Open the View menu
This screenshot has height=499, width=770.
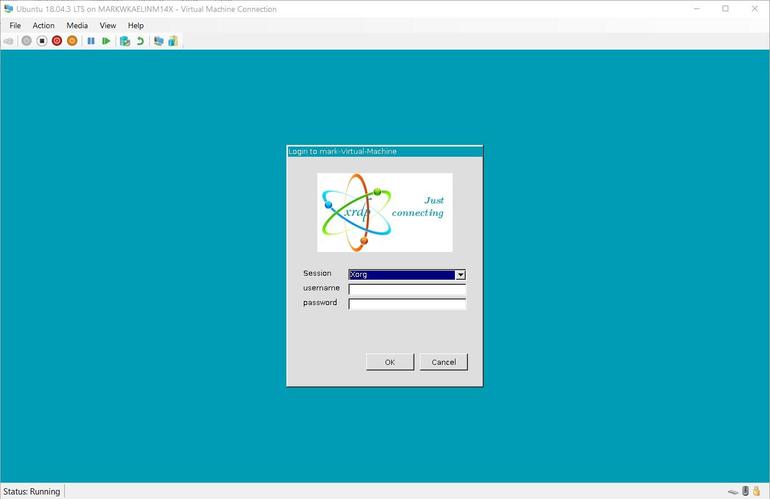(108, 26)
